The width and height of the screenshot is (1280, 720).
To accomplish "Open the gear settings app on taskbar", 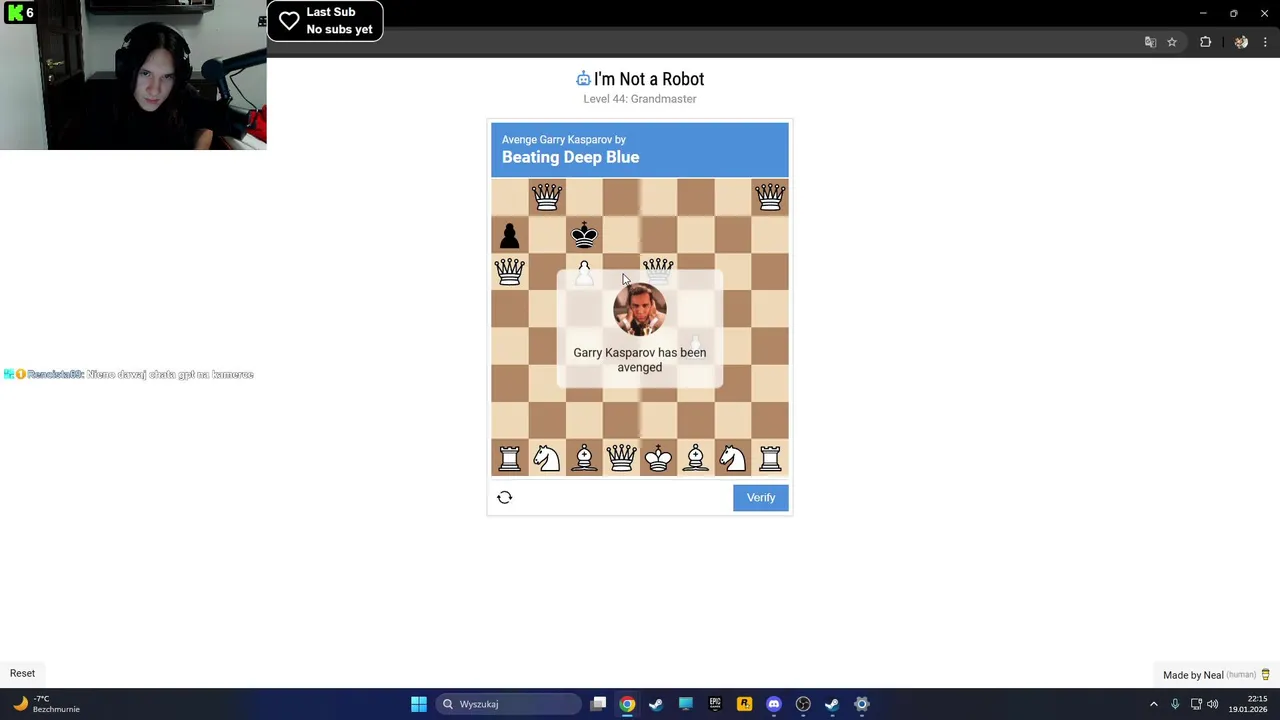I will [x=862, y=704].
